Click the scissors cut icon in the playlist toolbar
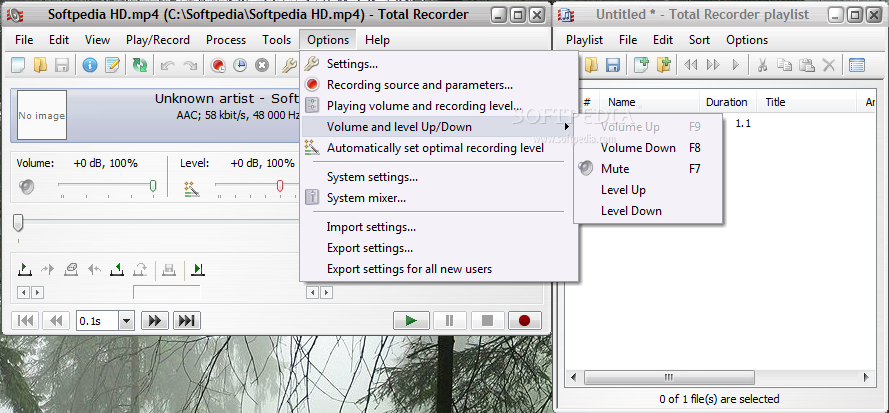889x413 pixels. tap(763, 65)
